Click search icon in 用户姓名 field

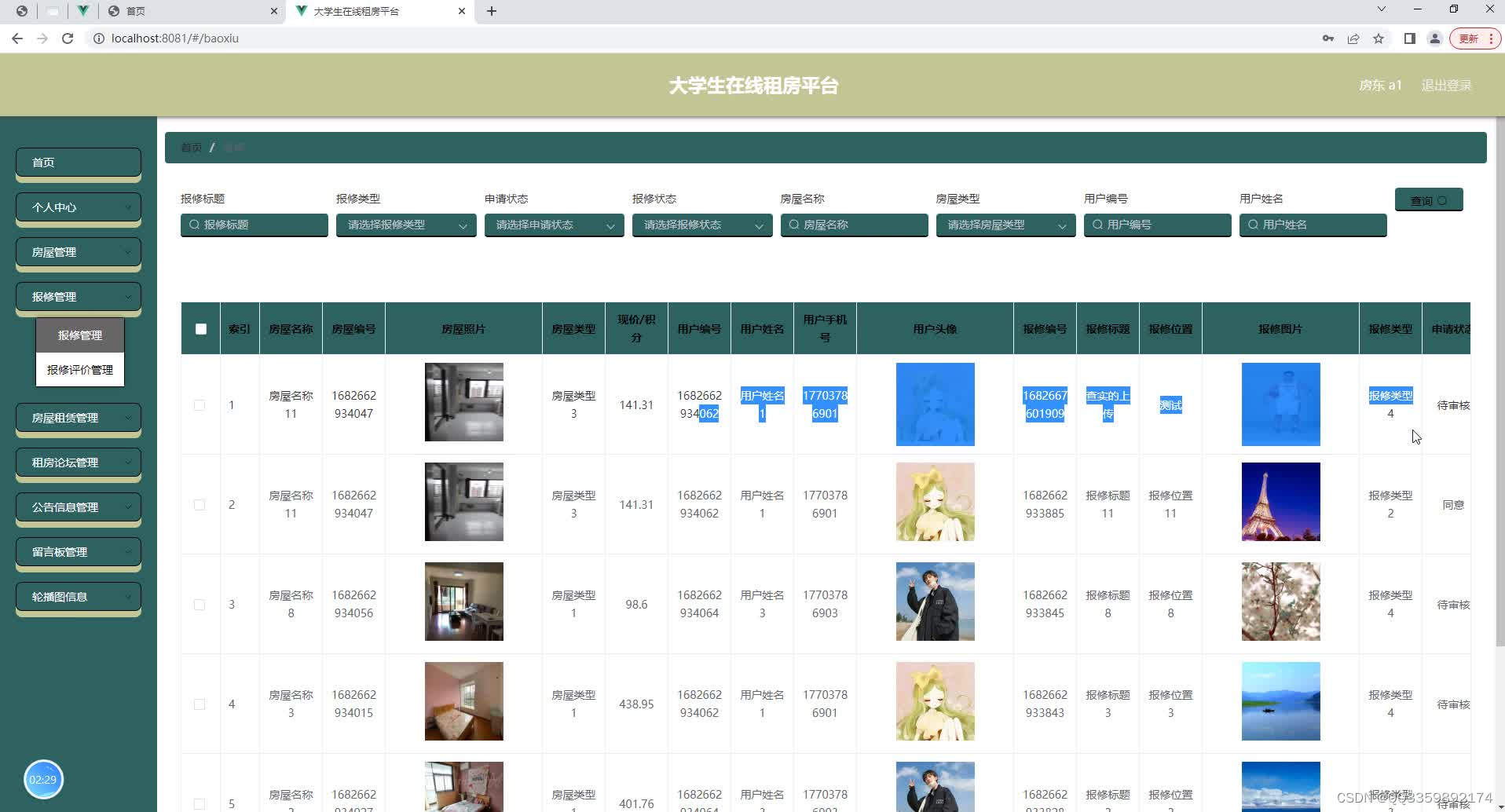(1253, 225)
